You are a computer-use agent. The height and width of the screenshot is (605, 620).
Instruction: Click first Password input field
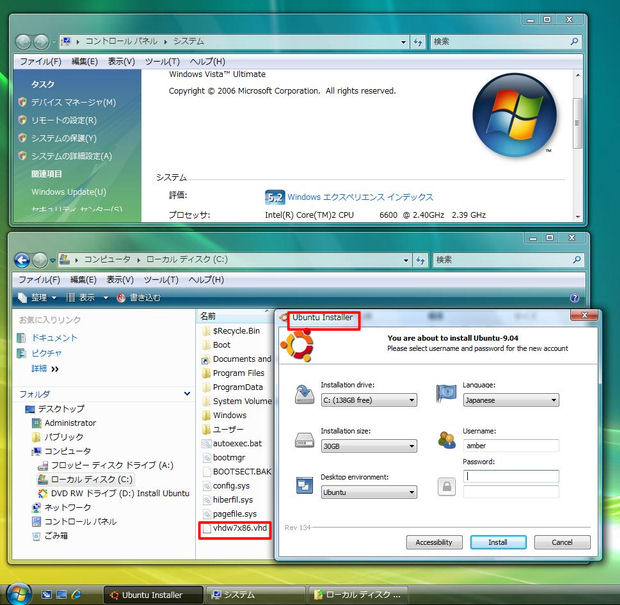[511, 476]
